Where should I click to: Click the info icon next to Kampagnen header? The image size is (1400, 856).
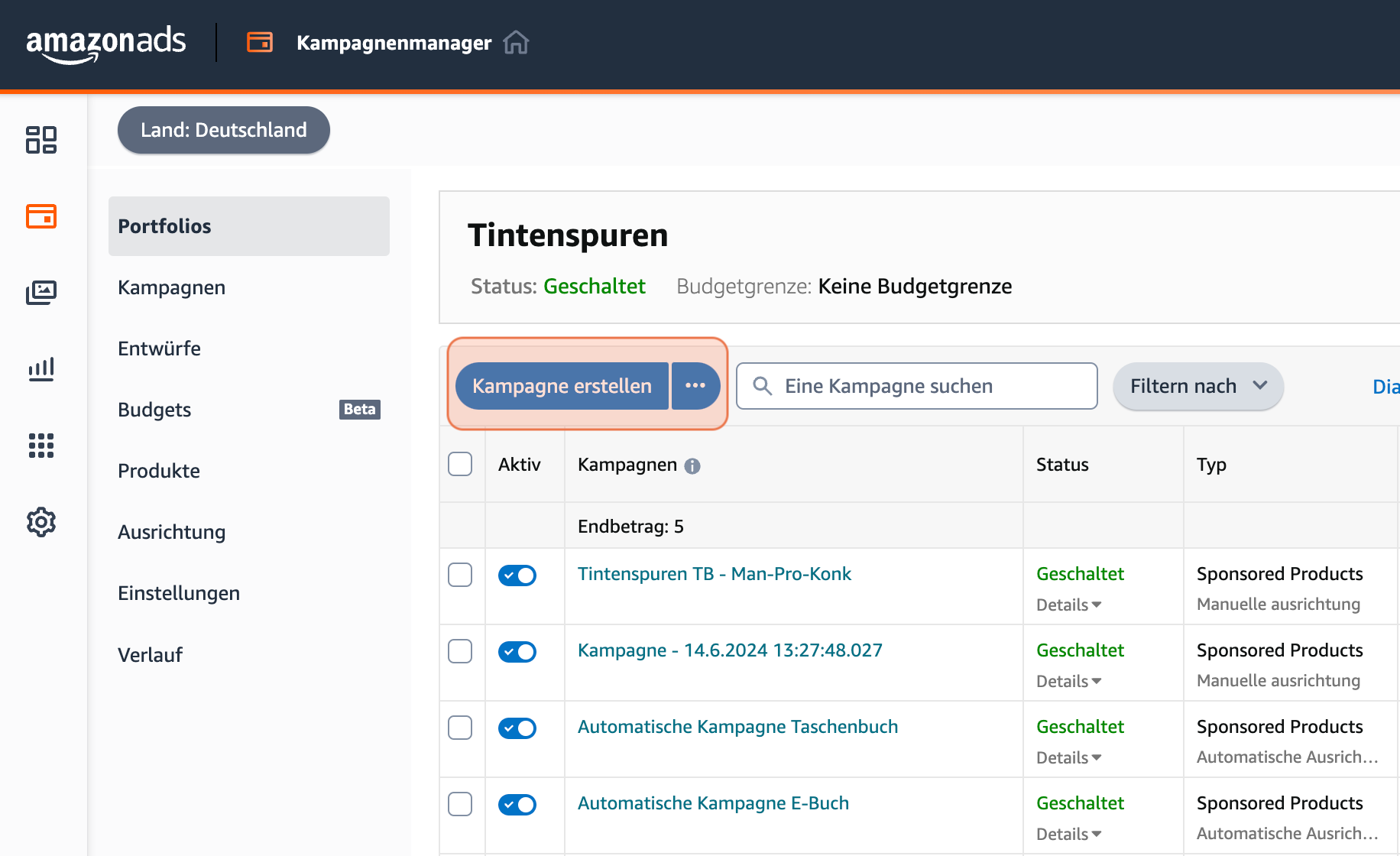point(692,465)
